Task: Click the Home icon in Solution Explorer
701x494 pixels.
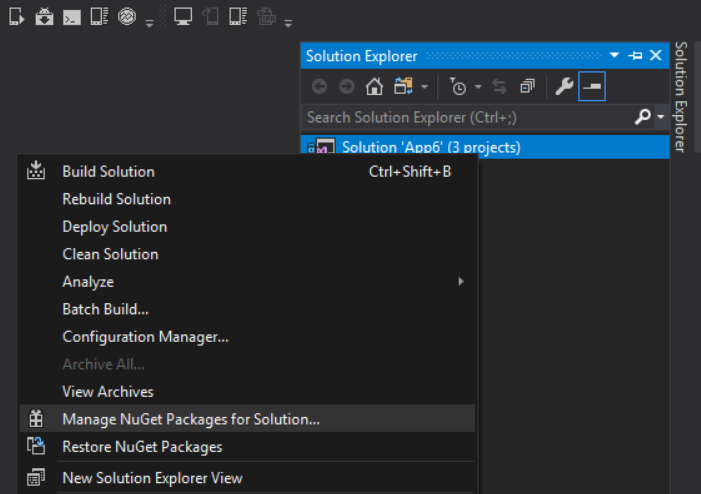Action: tap(374, 86)
